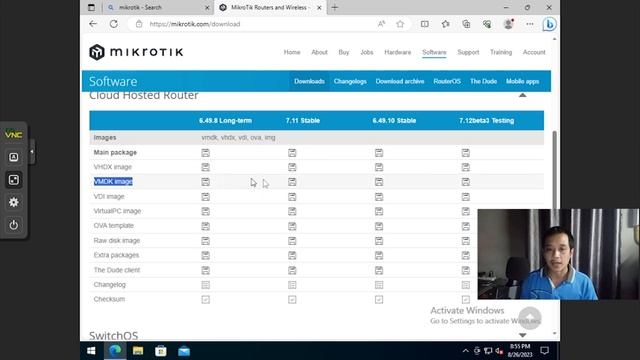Screen dimensions: 640x360
Task: Collapse the Cloud Hosted Router section
Action: pyautogui.click(x=522, y=95)
